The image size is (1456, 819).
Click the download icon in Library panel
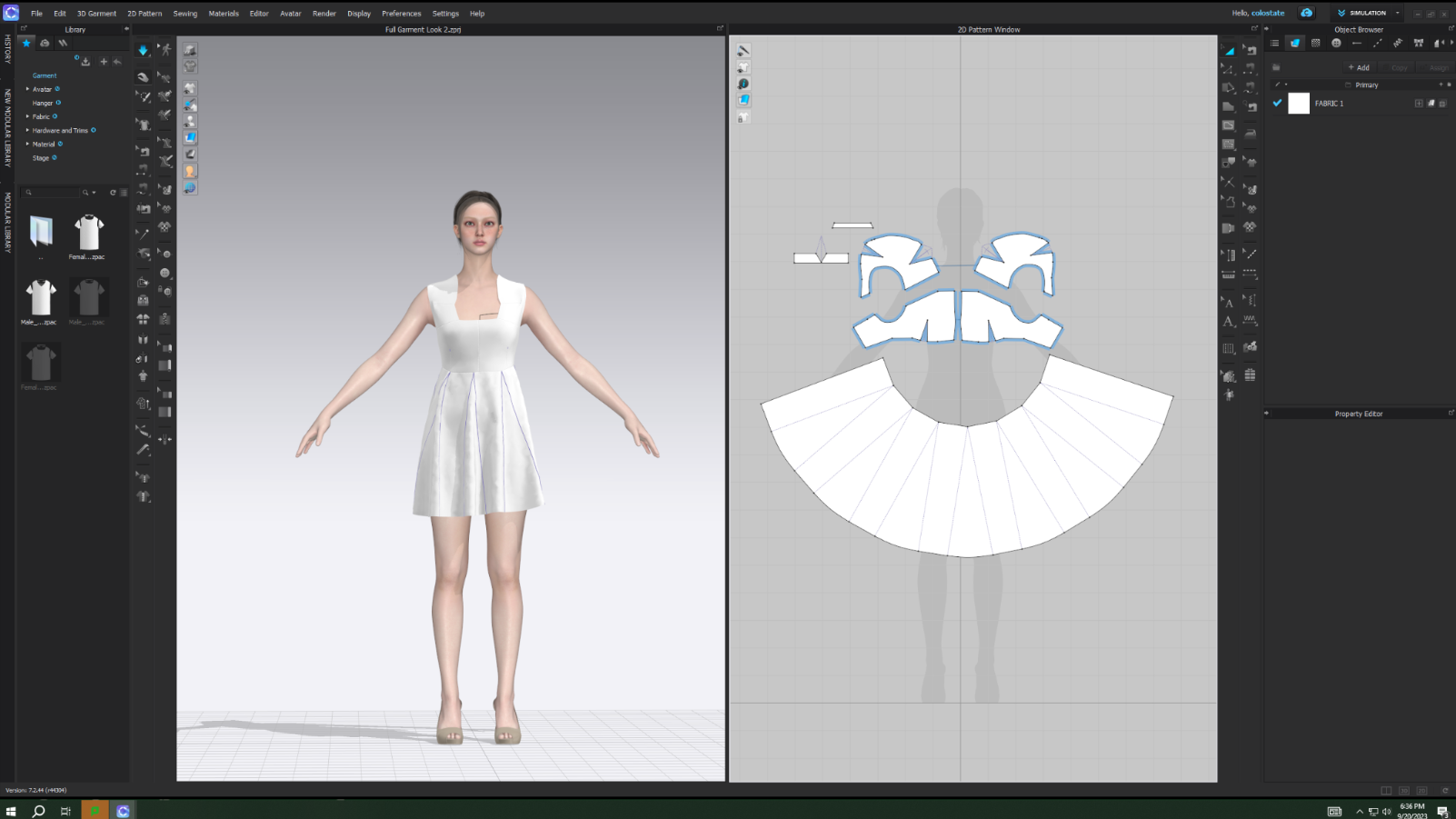[x=85, y=62]
